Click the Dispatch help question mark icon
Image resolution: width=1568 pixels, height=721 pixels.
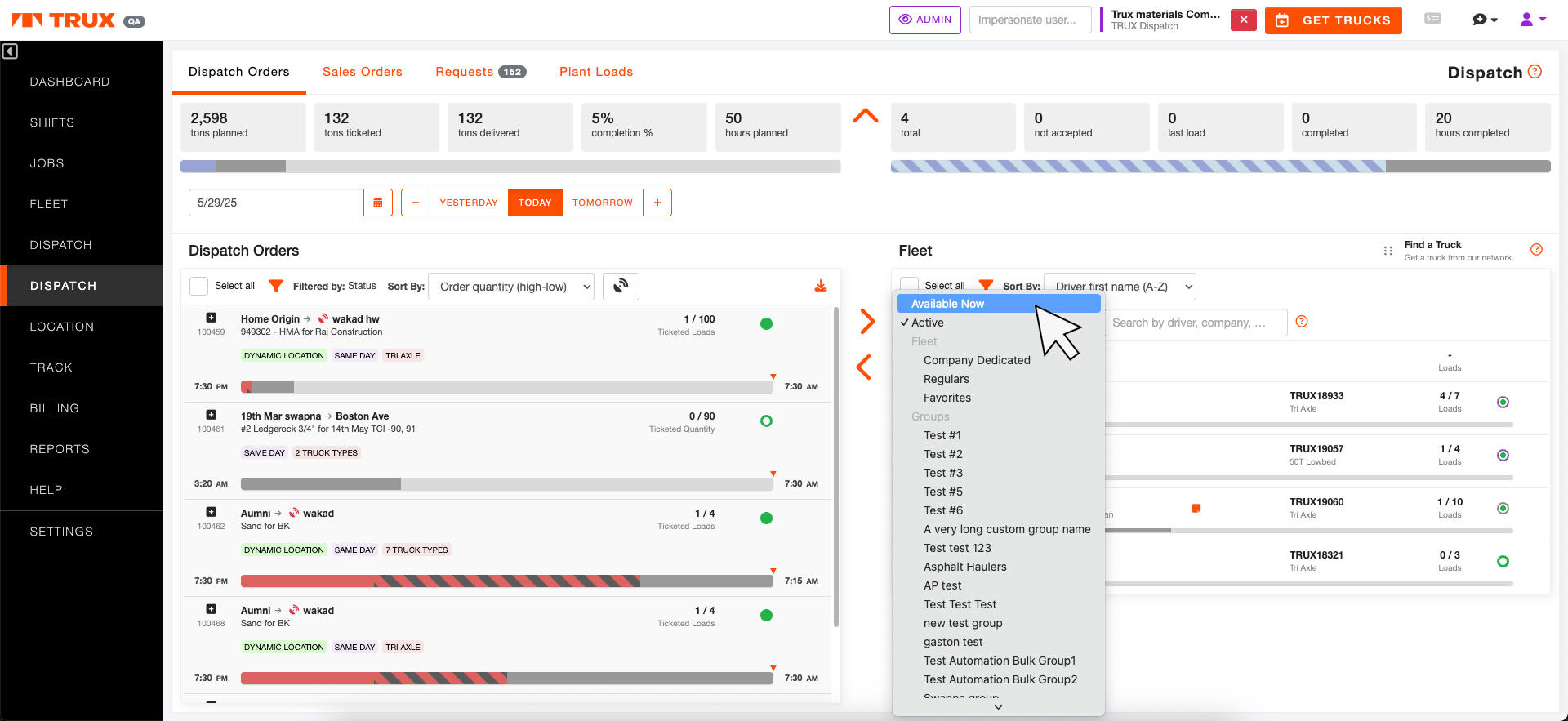(1535, 72)
